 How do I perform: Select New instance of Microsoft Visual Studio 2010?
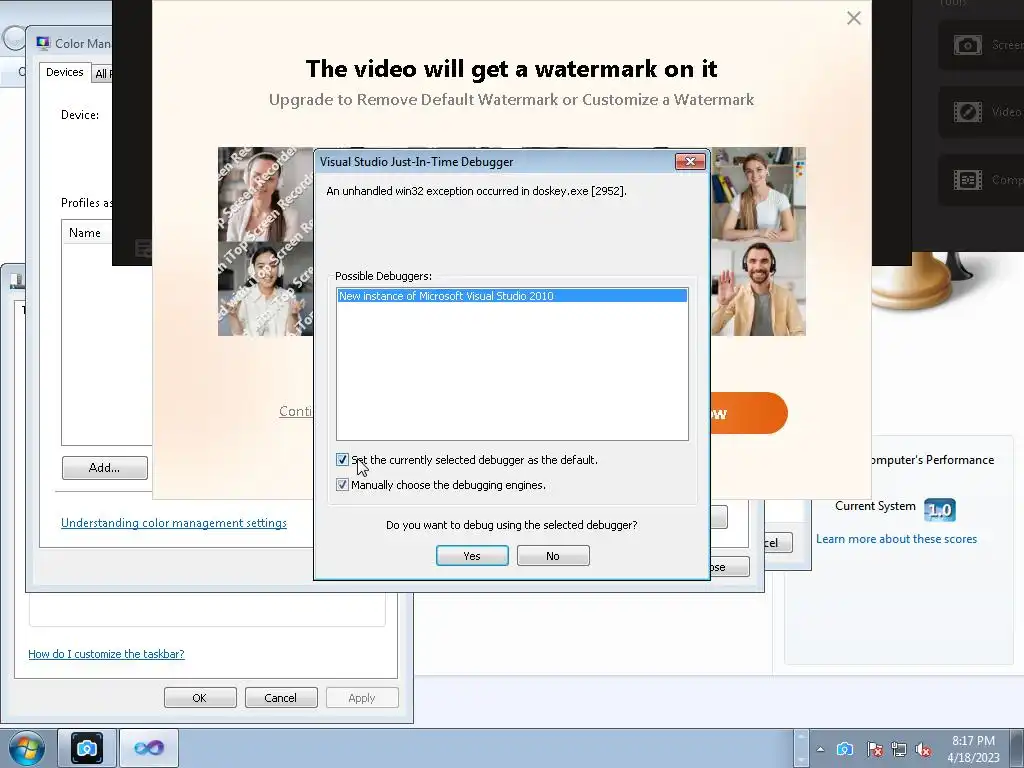[x=512, y=296]
